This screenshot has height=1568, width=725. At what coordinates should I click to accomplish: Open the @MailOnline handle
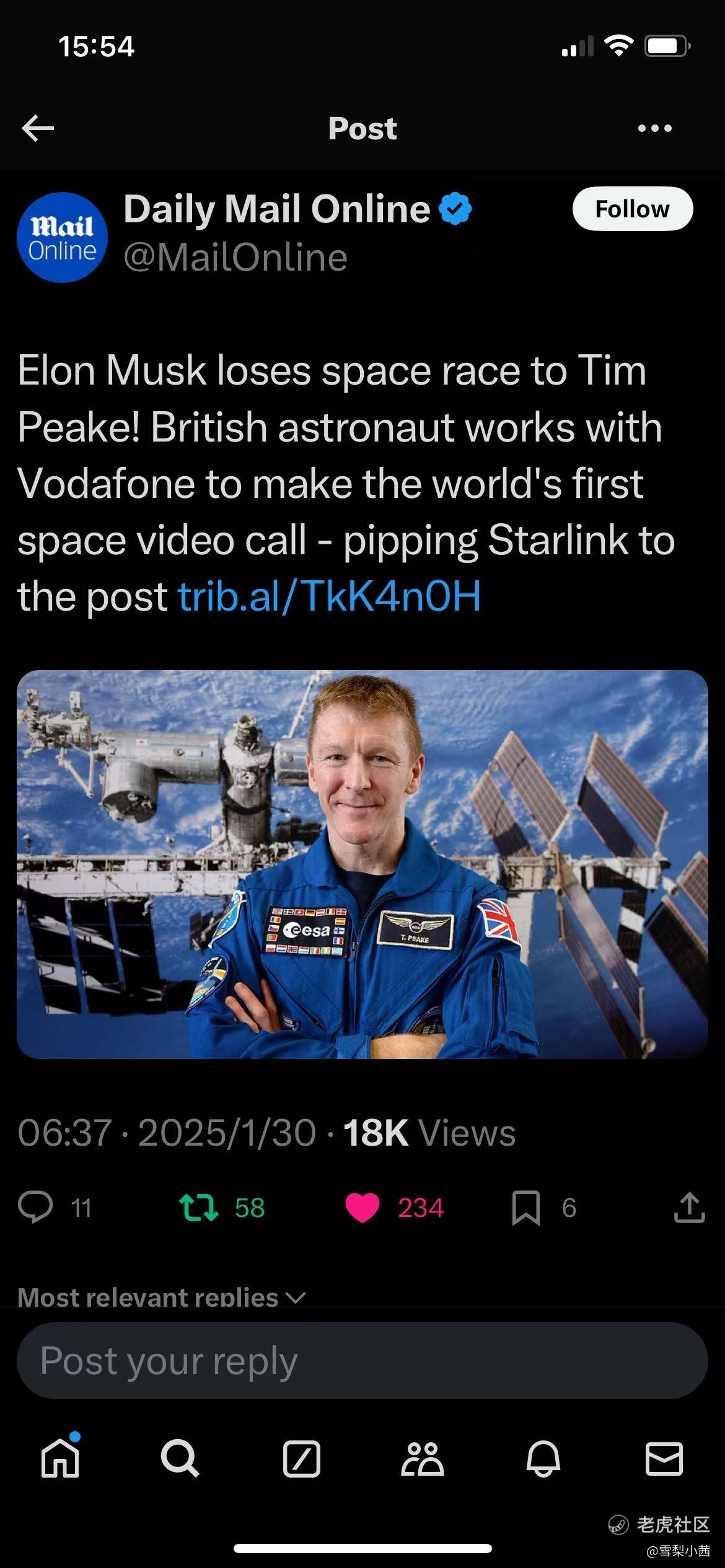(x=235, y=258)
